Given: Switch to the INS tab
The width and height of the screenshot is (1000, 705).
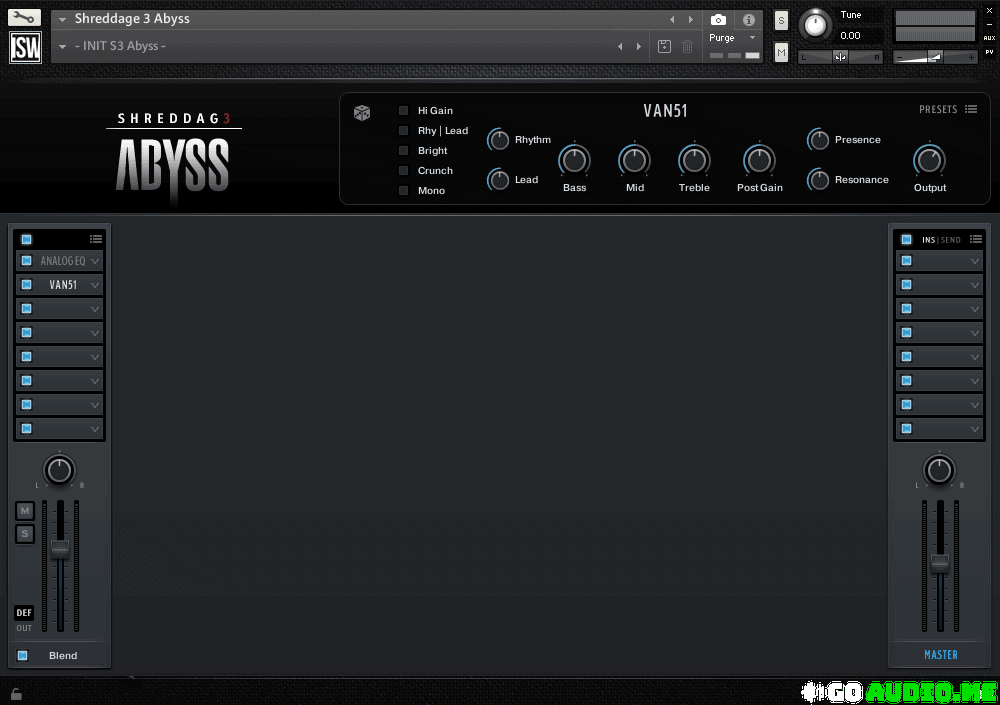Looking at the screenshot, I should [x=929, y=240].
